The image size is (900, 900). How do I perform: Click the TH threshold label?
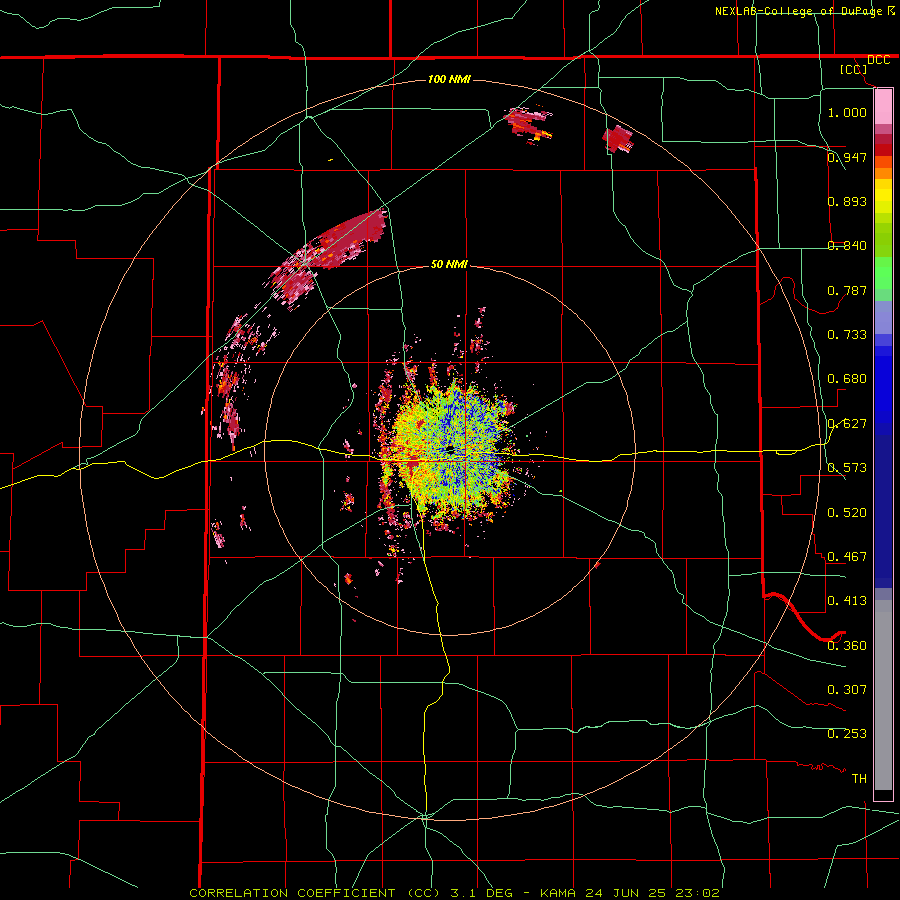pyautogui.click(x=859, y=778)
